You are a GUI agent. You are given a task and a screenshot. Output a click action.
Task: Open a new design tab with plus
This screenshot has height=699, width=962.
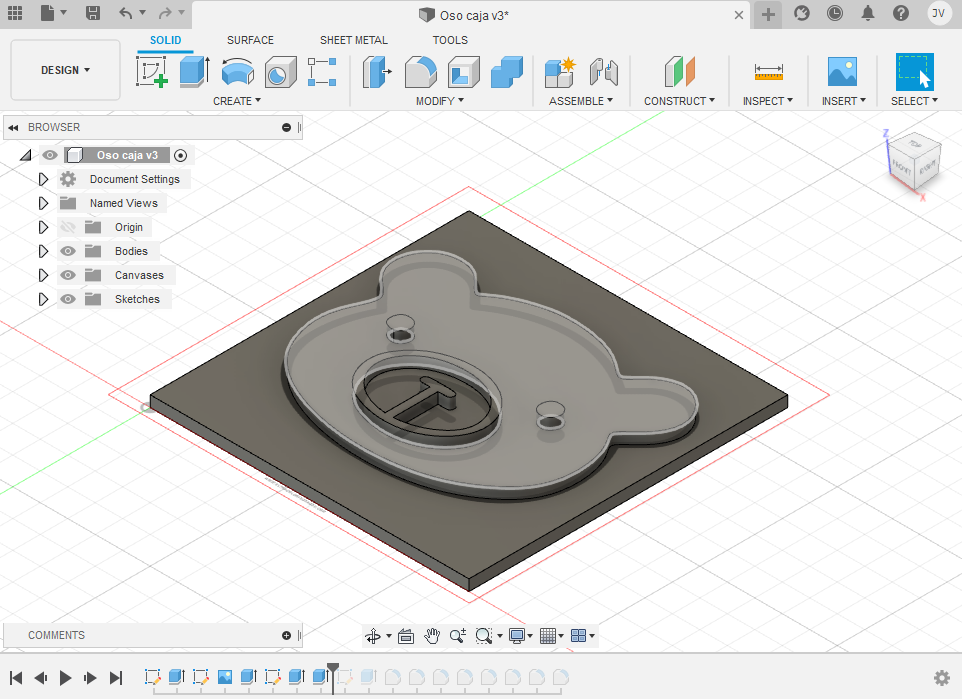pyautogui.click(x=768, y=14)
